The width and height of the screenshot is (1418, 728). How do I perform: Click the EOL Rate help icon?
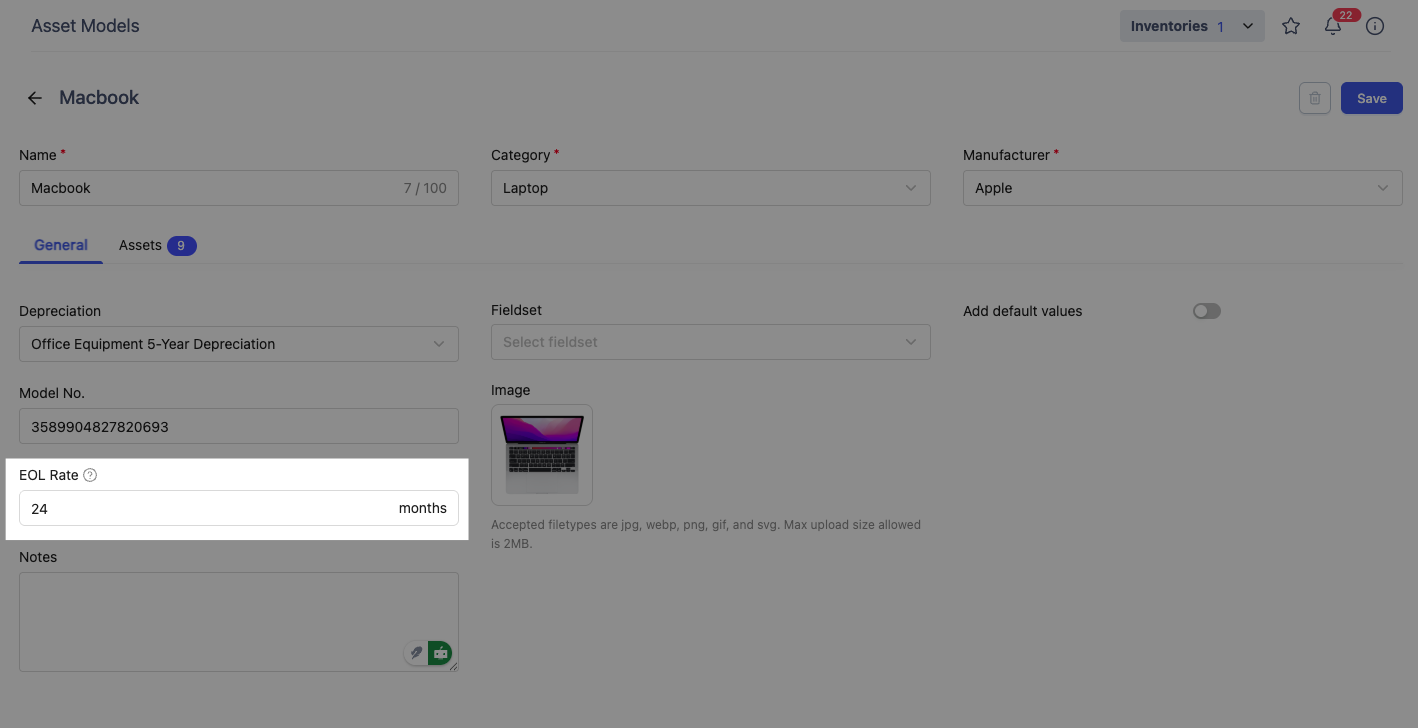tap(90, 475)
